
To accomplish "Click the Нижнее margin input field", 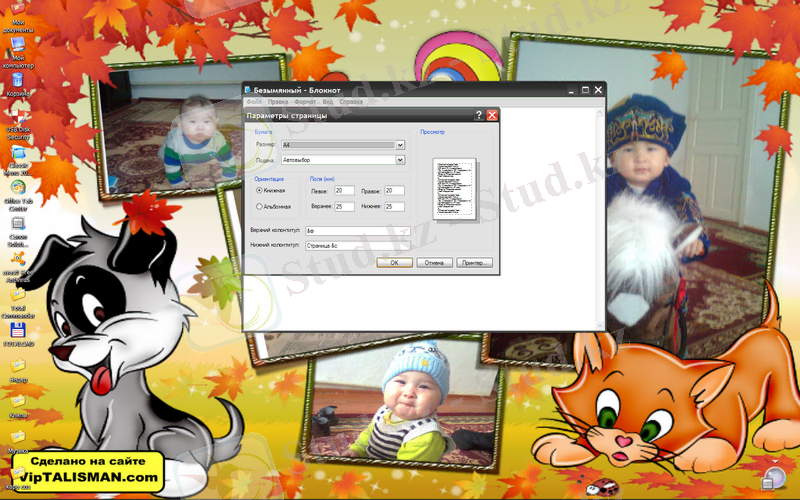I will (394, 207).
